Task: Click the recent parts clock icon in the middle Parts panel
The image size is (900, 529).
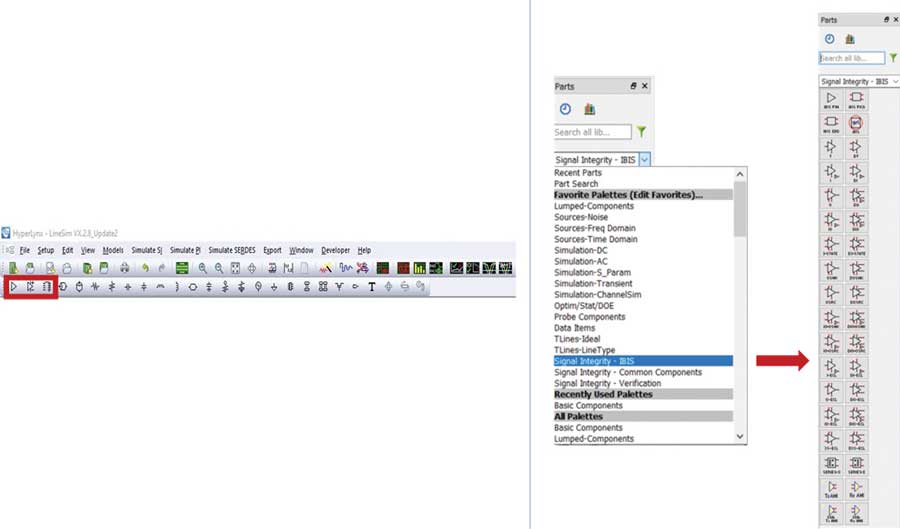Action: 565,109
